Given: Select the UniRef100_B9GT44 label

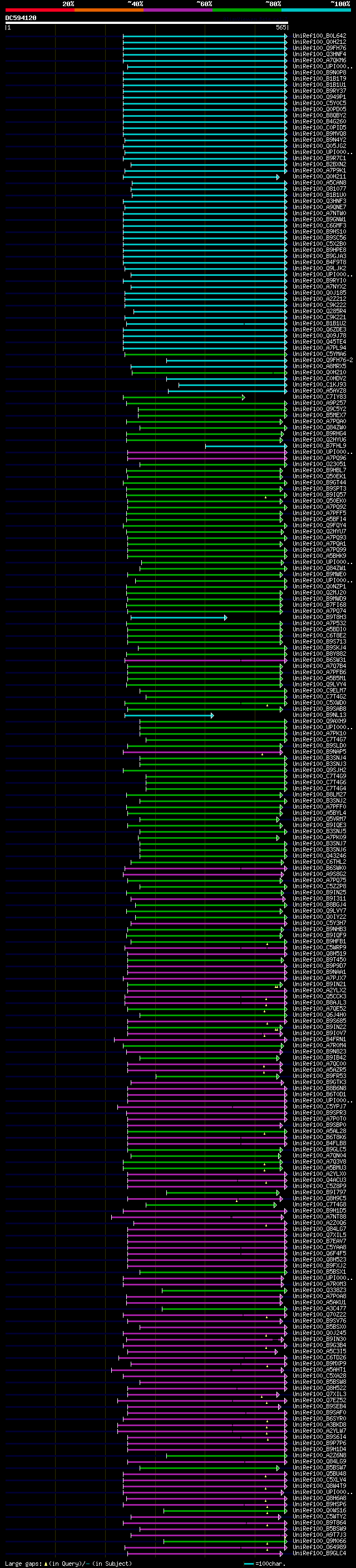Looking at the screenshot, I should click(319, 483).
